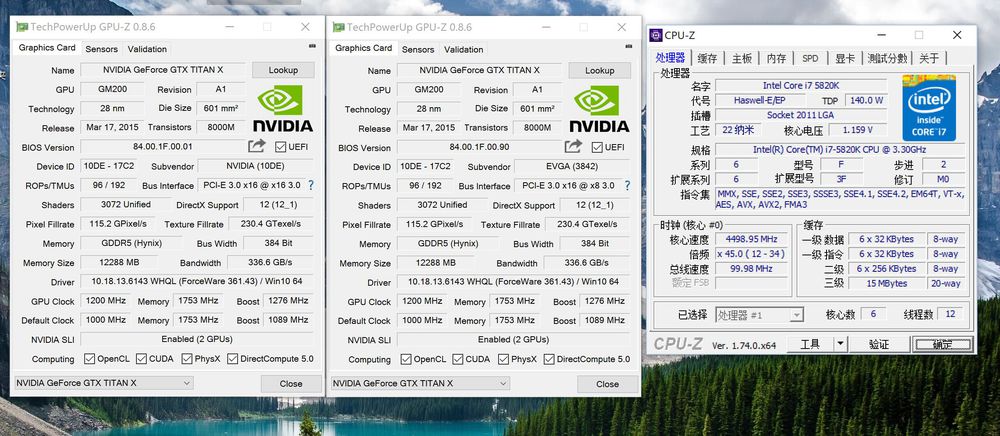Toggle DirectCompute 5.0 checkbox in right GPU-Z

pos(548,360)
